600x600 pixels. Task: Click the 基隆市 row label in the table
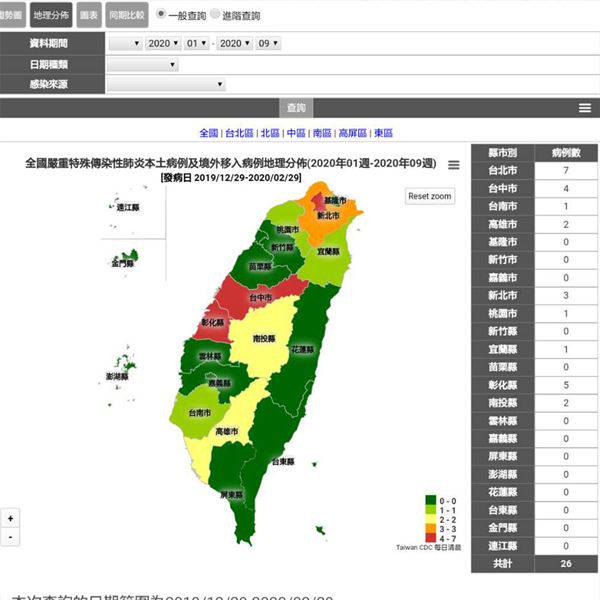tap(502, 242)
